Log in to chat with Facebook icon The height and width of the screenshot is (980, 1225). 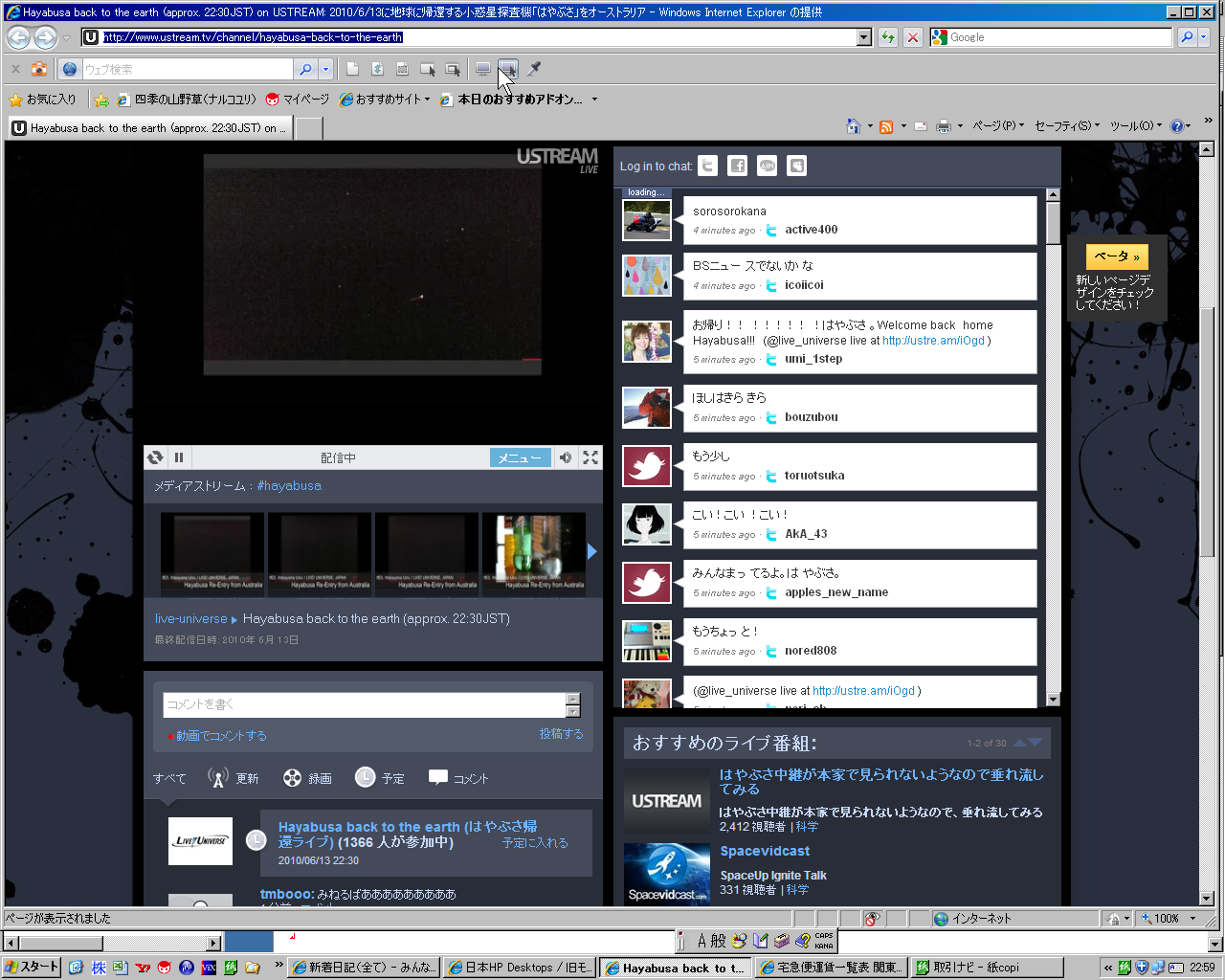click(737, 166)
